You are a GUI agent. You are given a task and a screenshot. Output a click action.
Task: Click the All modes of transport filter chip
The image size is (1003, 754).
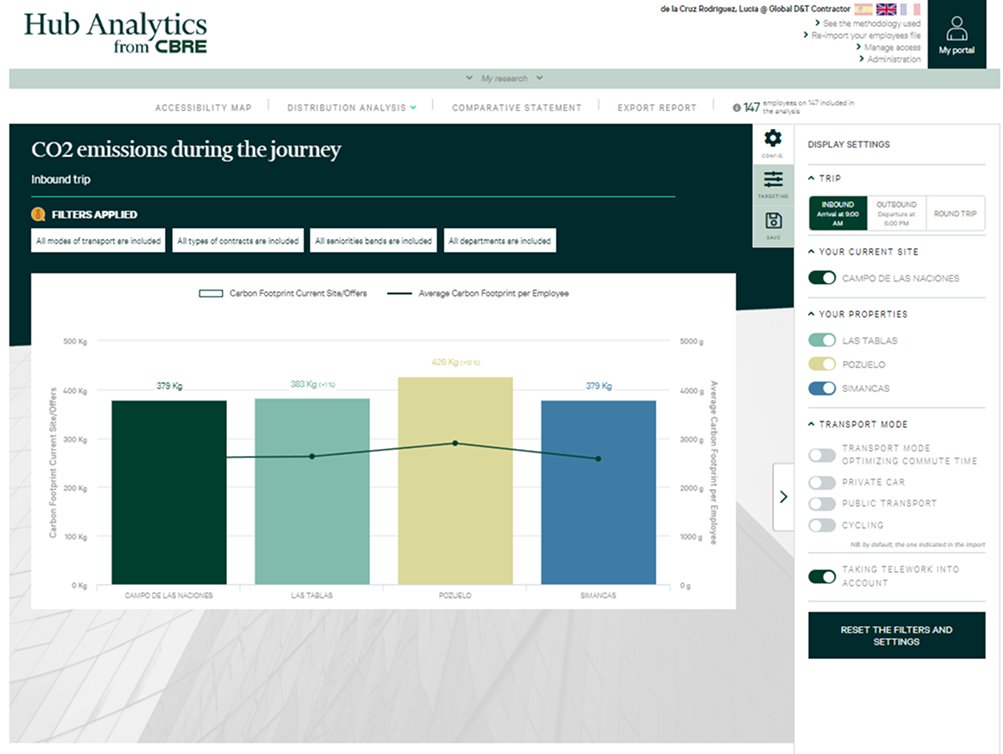click(x=98, y=240)
